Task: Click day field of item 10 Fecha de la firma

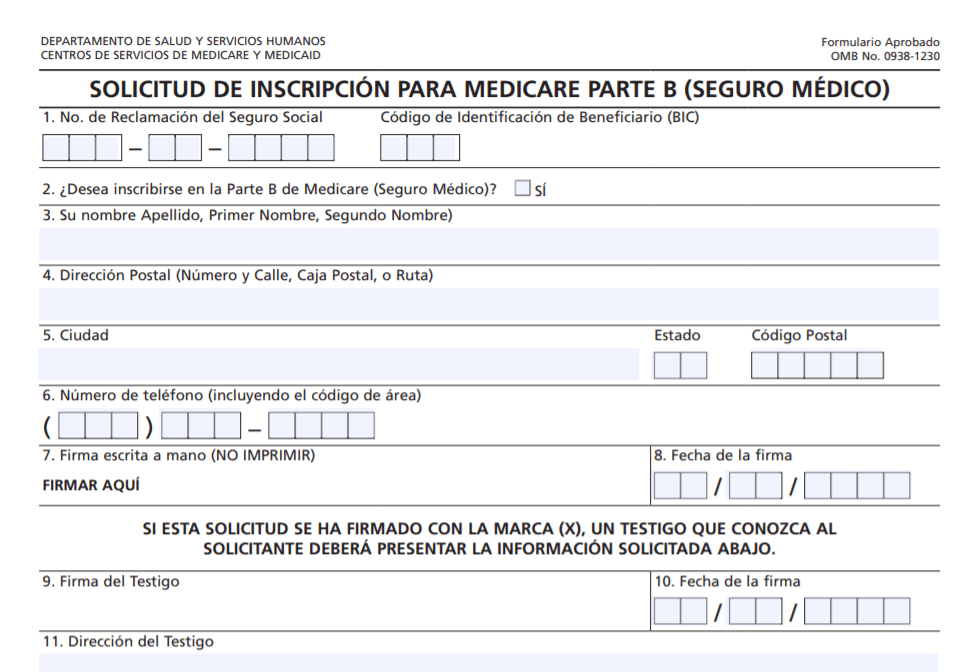Action: pyautogui.click(x=756, y=611)
